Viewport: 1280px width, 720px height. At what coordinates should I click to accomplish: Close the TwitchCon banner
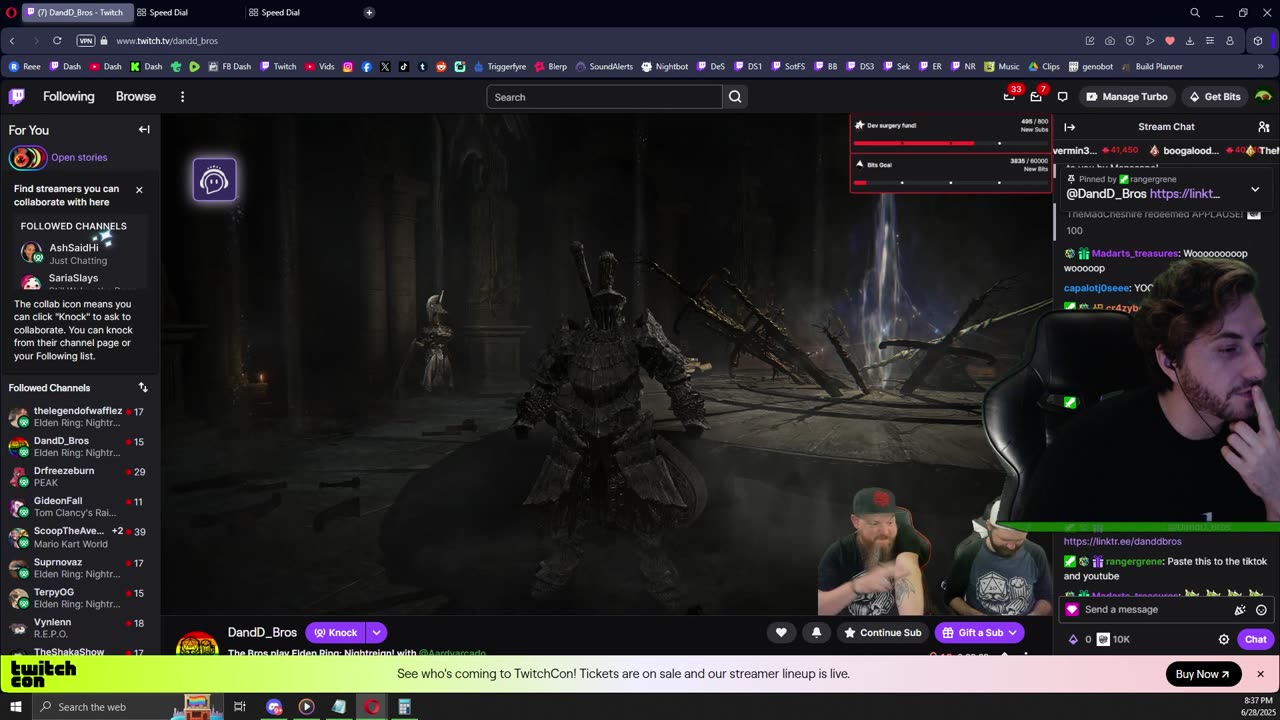pyautogui.click(x=1260, y=674)
